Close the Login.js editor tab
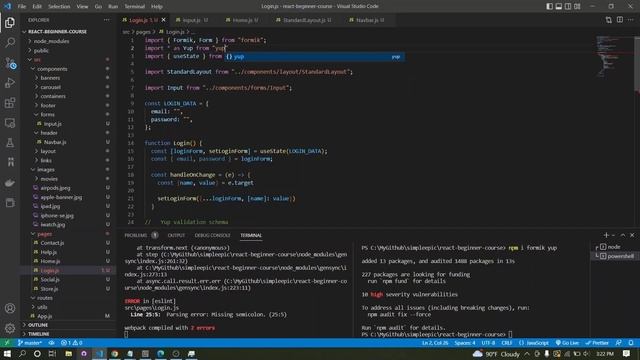640x360 pixels. tap(164, 20)
